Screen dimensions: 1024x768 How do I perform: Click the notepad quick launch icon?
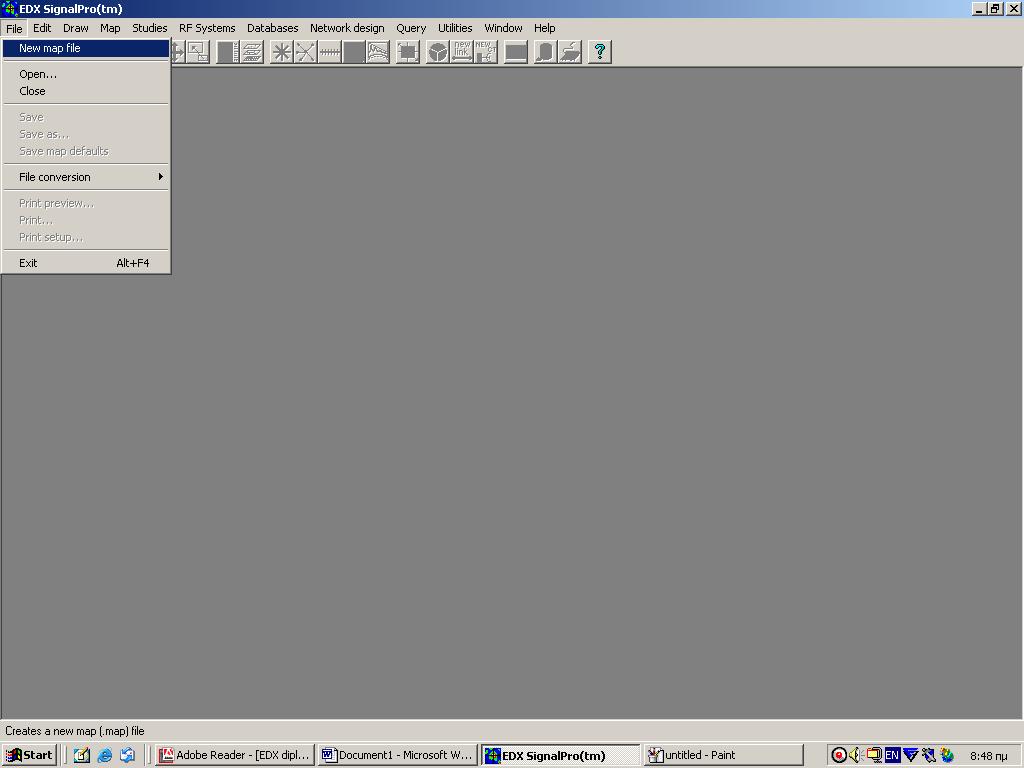(82, 755)
